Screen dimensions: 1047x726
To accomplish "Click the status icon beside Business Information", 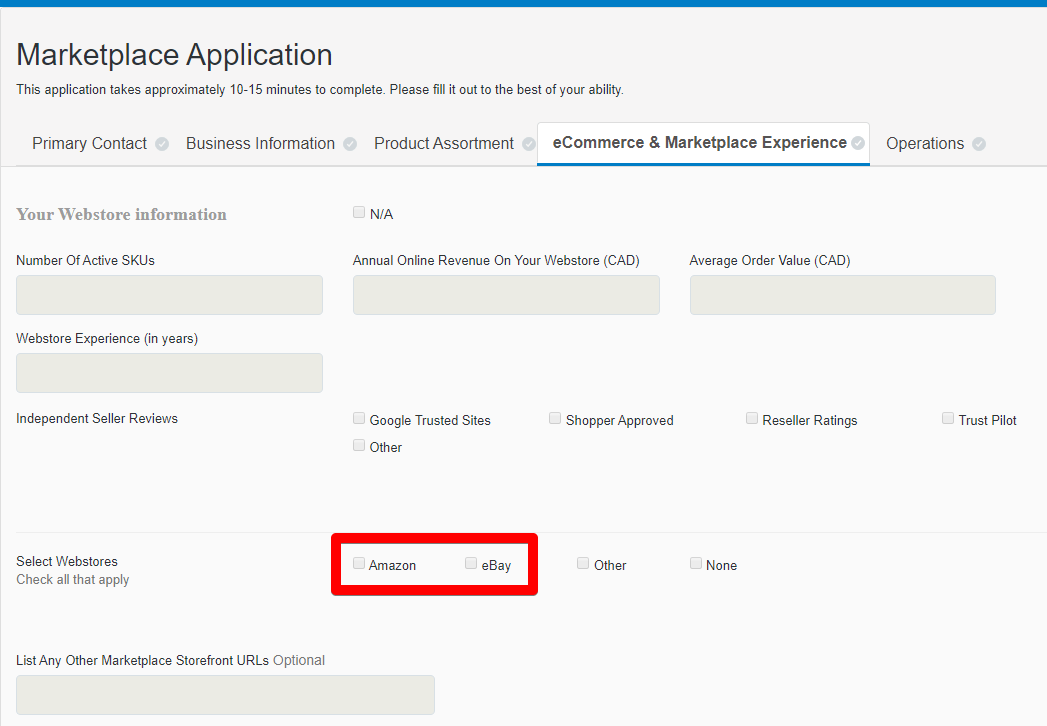I will point(349,144).
